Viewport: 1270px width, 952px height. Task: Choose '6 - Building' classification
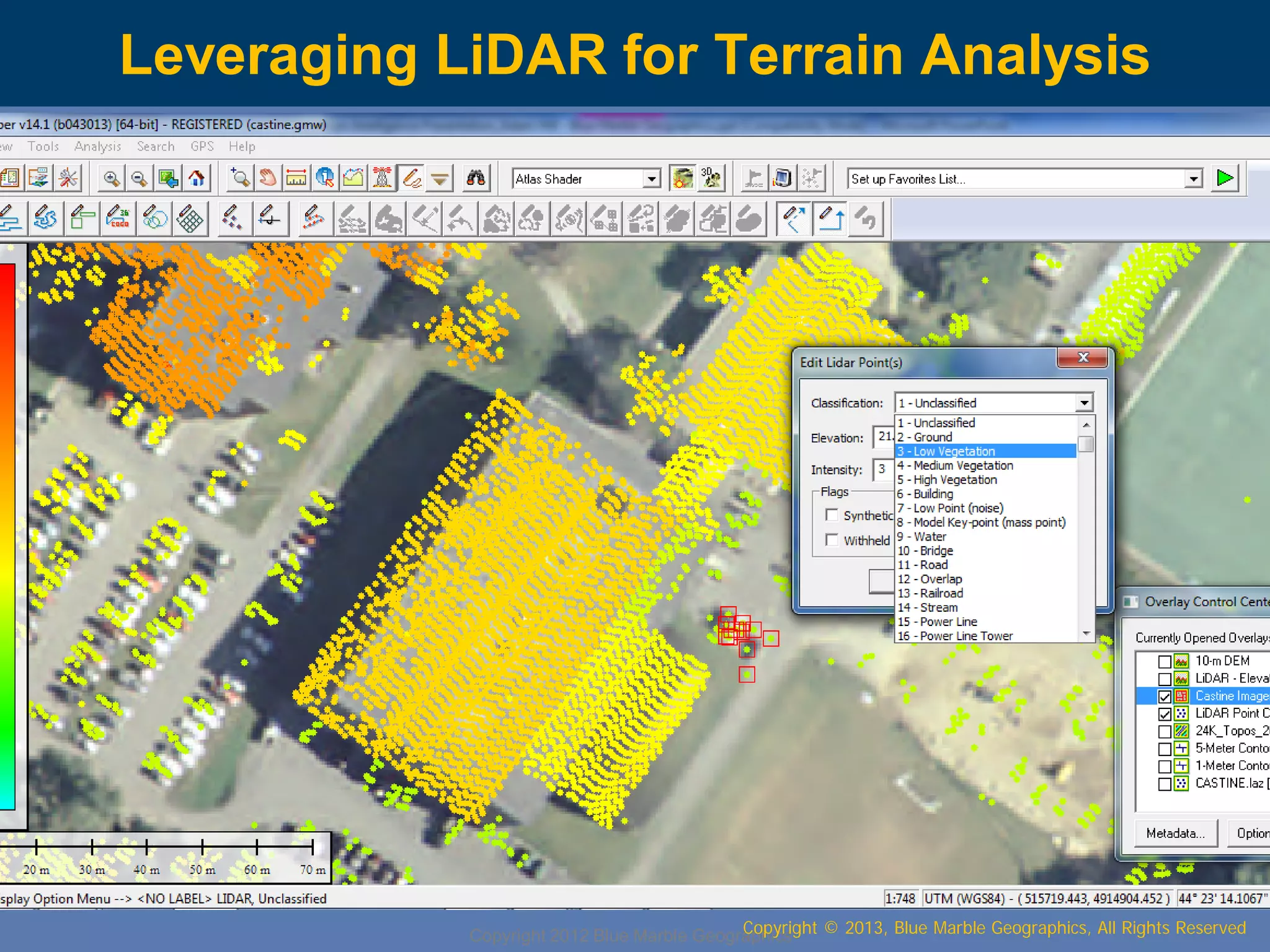pos(986,494)
